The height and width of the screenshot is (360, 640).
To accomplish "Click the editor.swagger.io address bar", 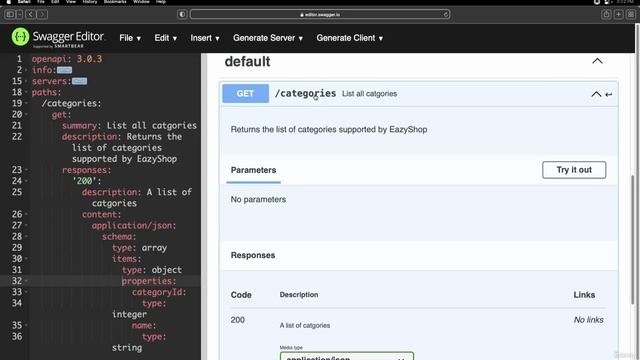I will (320, 14).
